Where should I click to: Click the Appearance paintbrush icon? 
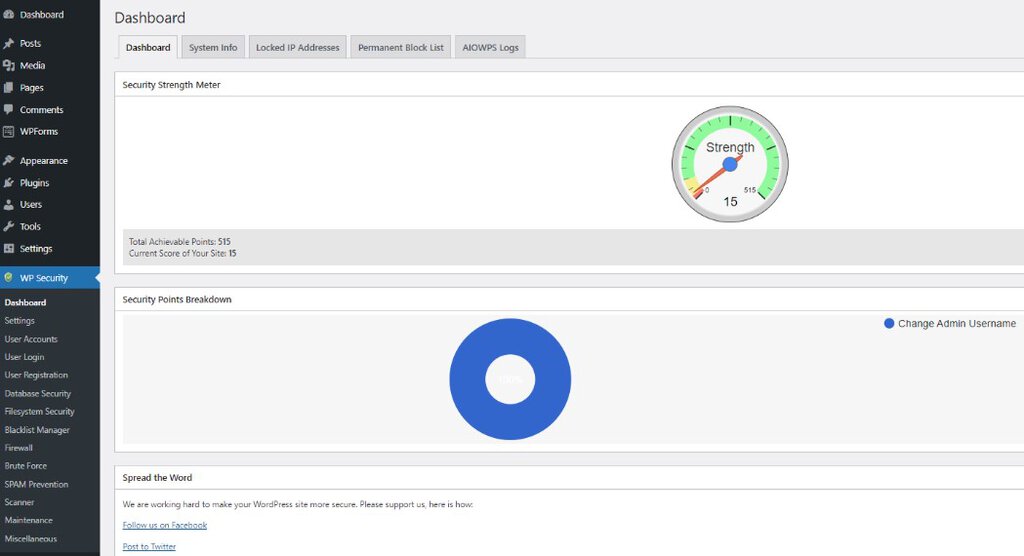(8, 160)
